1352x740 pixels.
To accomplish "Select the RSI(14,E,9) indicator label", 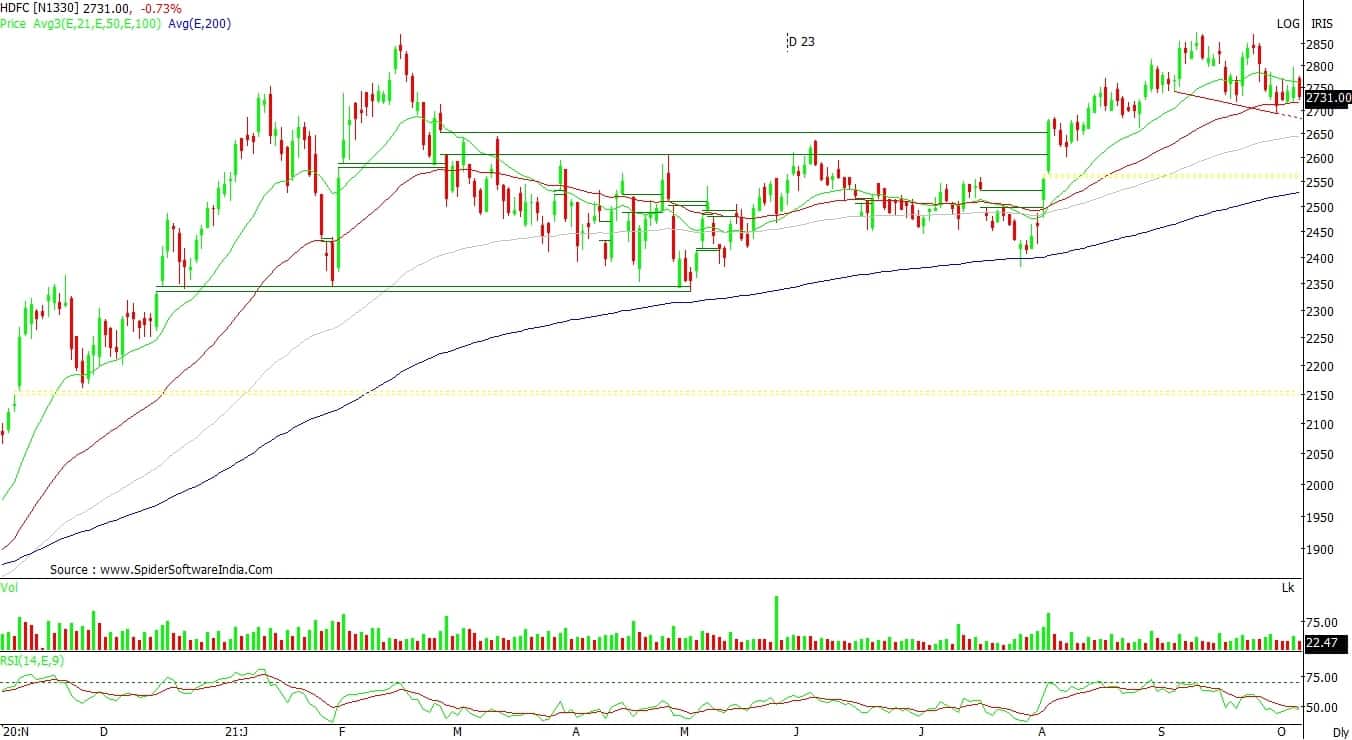I will [33, 660].
